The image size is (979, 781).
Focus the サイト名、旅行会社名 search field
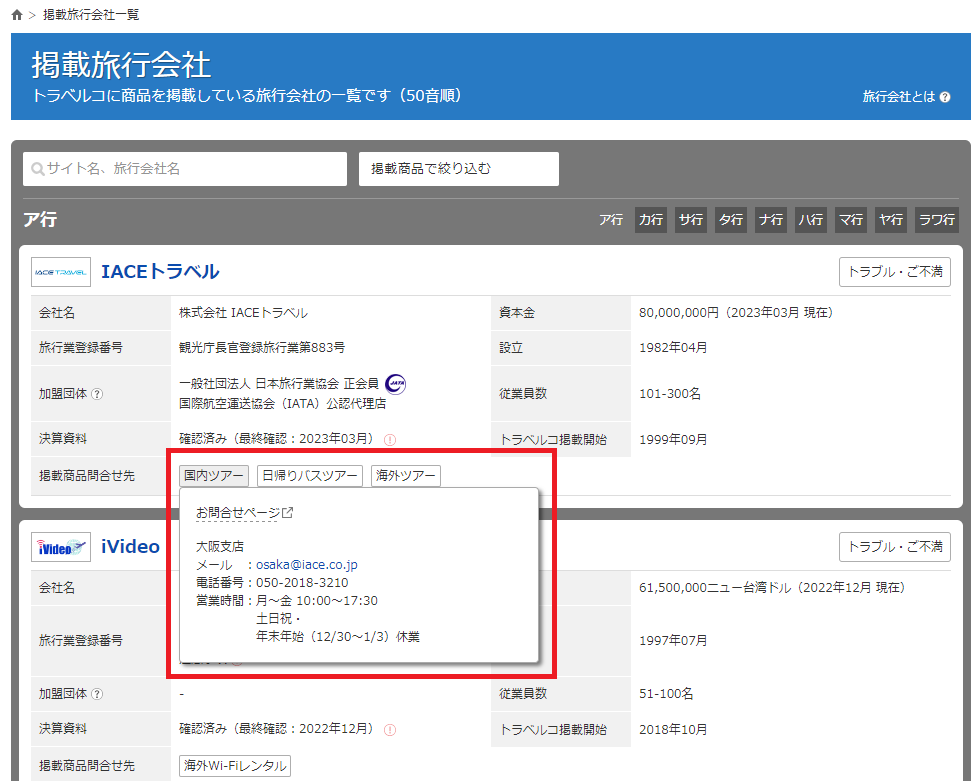[x=185, y=169]
